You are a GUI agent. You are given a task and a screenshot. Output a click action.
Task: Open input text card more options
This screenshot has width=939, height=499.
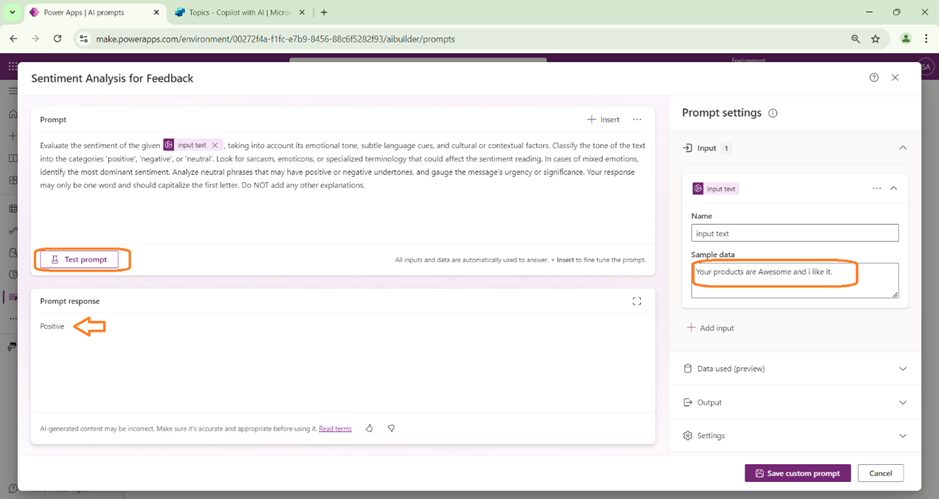point(877,188)
